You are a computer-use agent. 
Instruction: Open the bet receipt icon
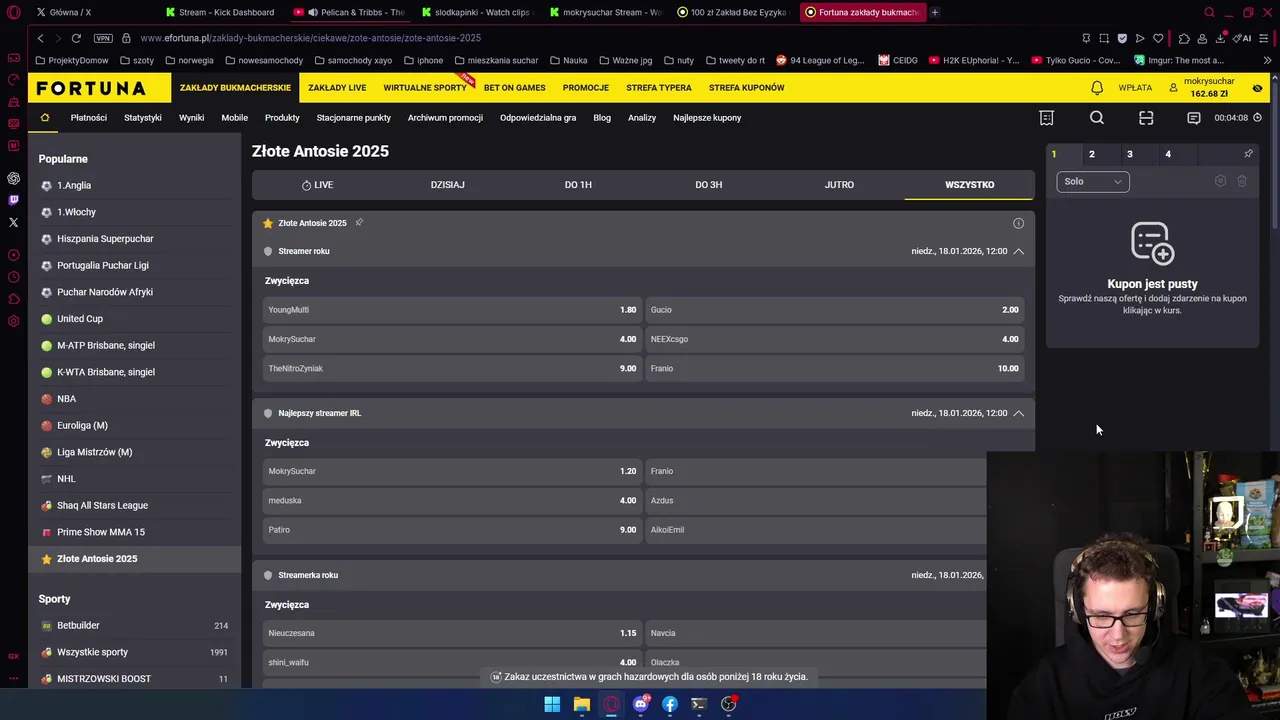coord(1046,118)
